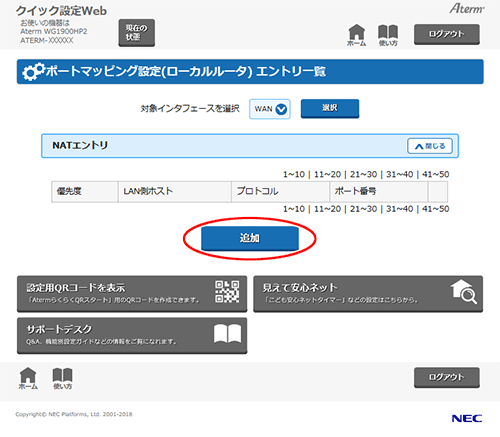Image resolution: width=500 pixels, height=437 pixels.
Task: Go to entries 11~20 below the table
Action: (327, 209)
